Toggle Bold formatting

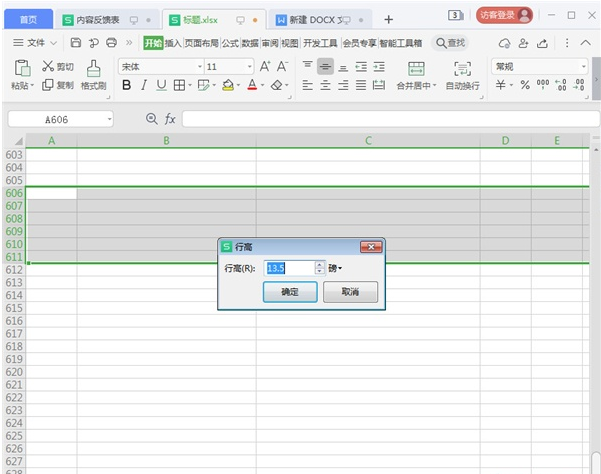126,86
